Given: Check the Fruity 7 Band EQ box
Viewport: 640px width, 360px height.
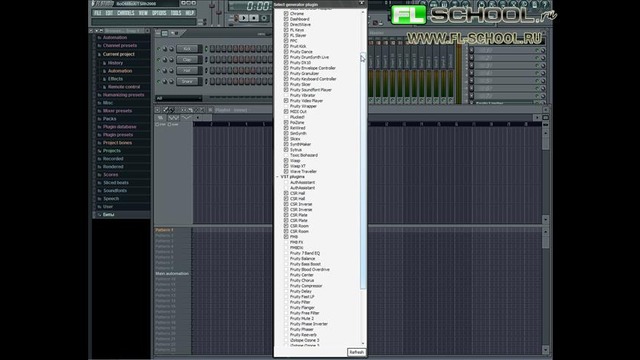Looking at the screenshot, I should coord(286,253).
